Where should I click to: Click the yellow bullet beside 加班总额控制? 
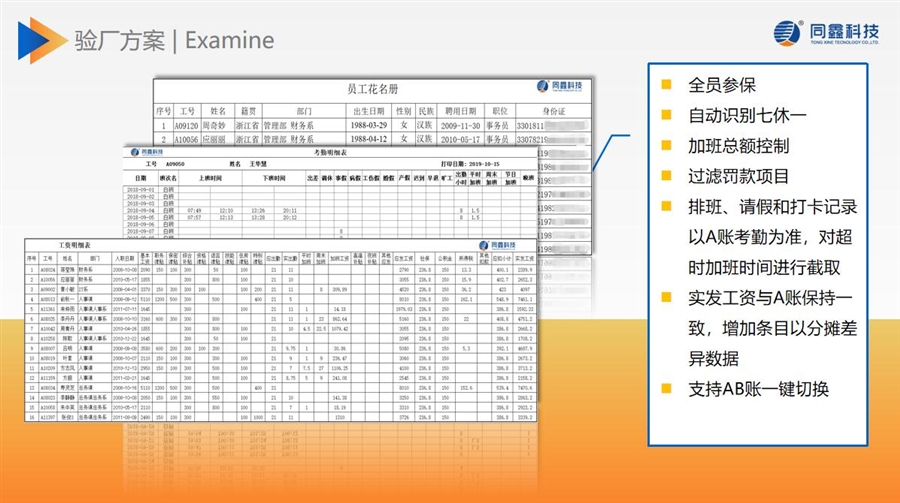[x=666, y=146]
